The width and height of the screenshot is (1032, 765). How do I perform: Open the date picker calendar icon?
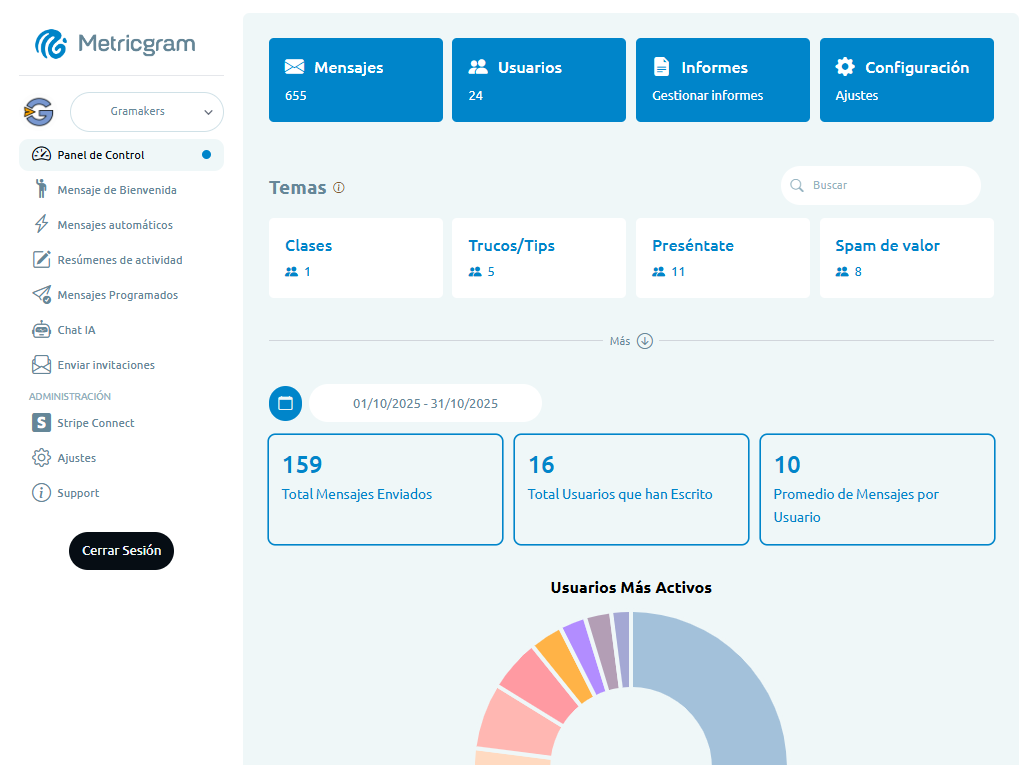pyautogui.click(x=285, y=403)
